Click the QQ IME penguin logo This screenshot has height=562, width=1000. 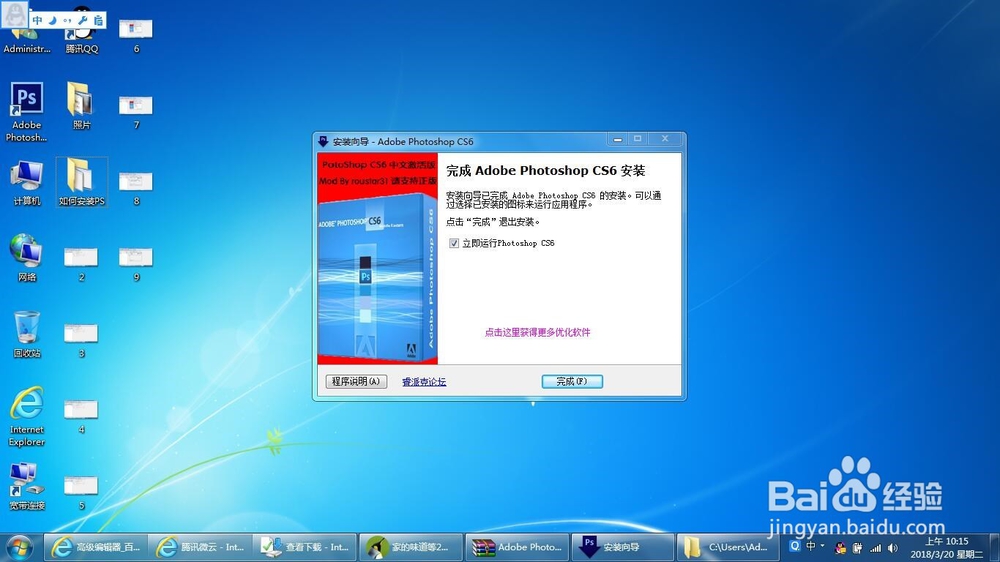click(15, 14)
